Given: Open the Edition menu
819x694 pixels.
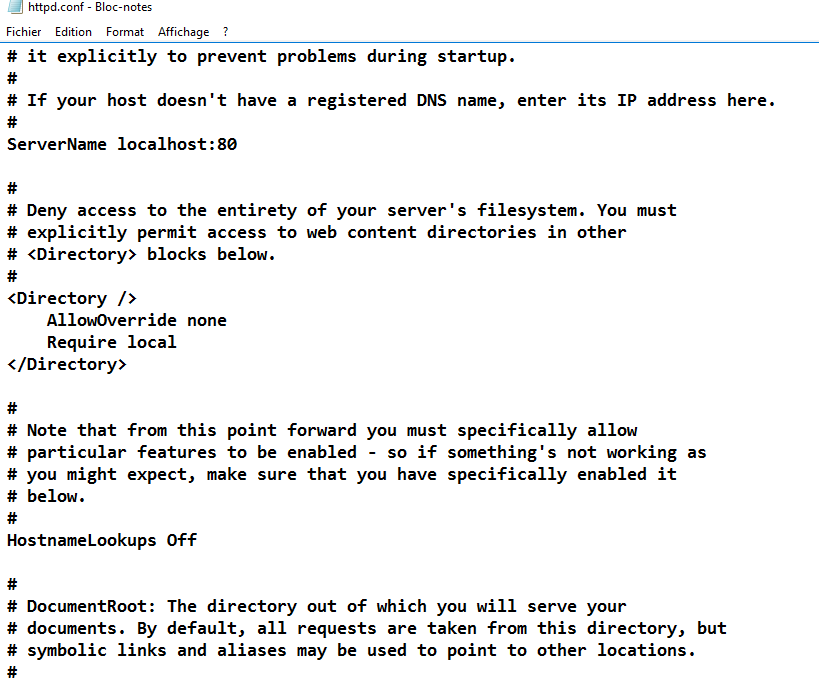Looking at the screenshot, I should 73,32.
